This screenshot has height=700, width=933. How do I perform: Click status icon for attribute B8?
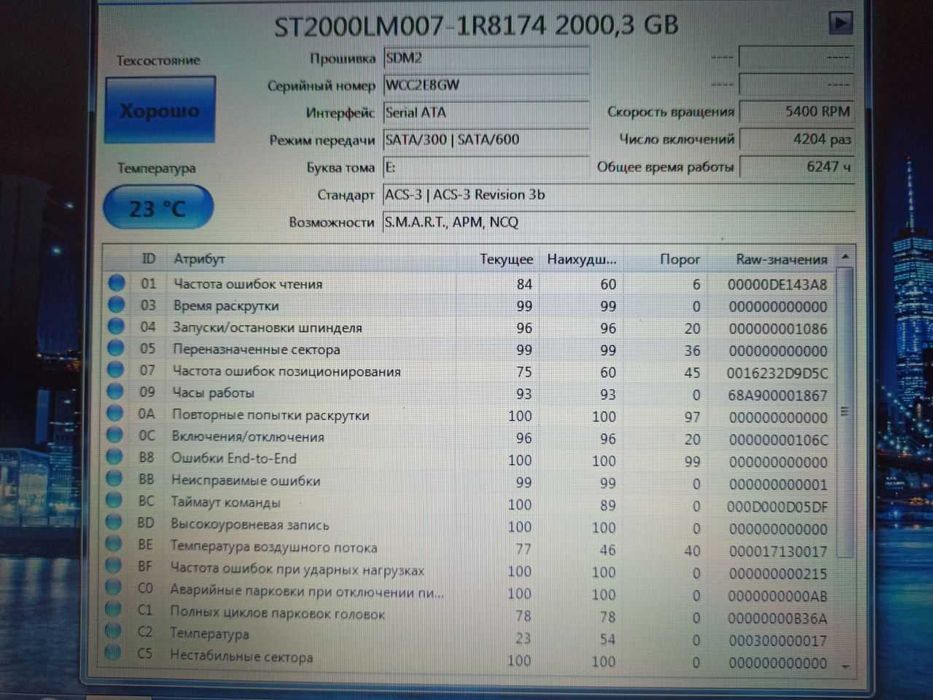[114, 457]
